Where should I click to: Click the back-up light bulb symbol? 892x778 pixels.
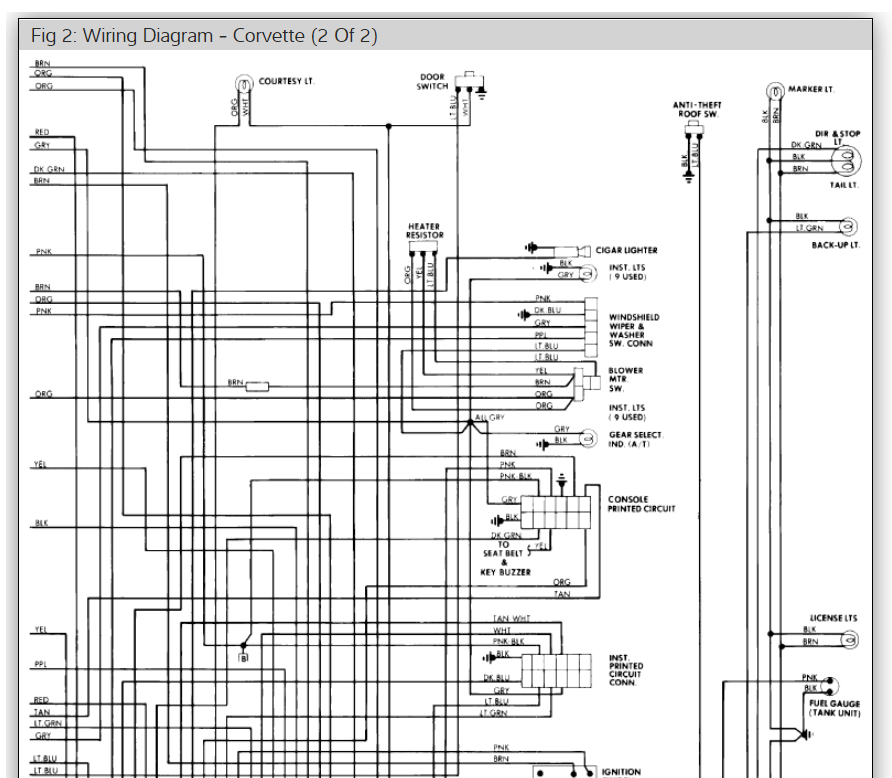click(849, 226)
